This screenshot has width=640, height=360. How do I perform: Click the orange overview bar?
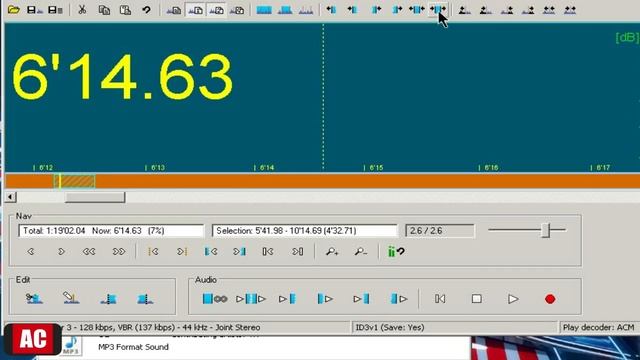(322, 181)
